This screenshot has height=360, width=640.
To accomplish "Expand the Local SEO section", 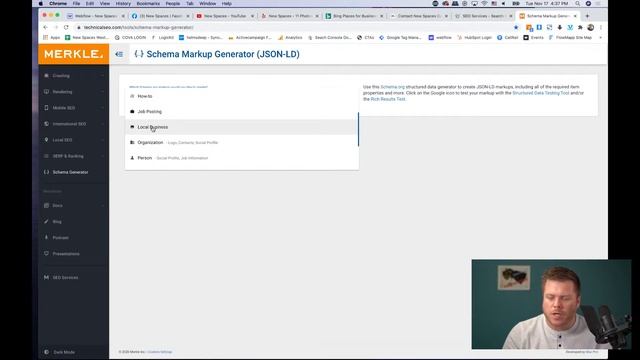I will point(73,140).
